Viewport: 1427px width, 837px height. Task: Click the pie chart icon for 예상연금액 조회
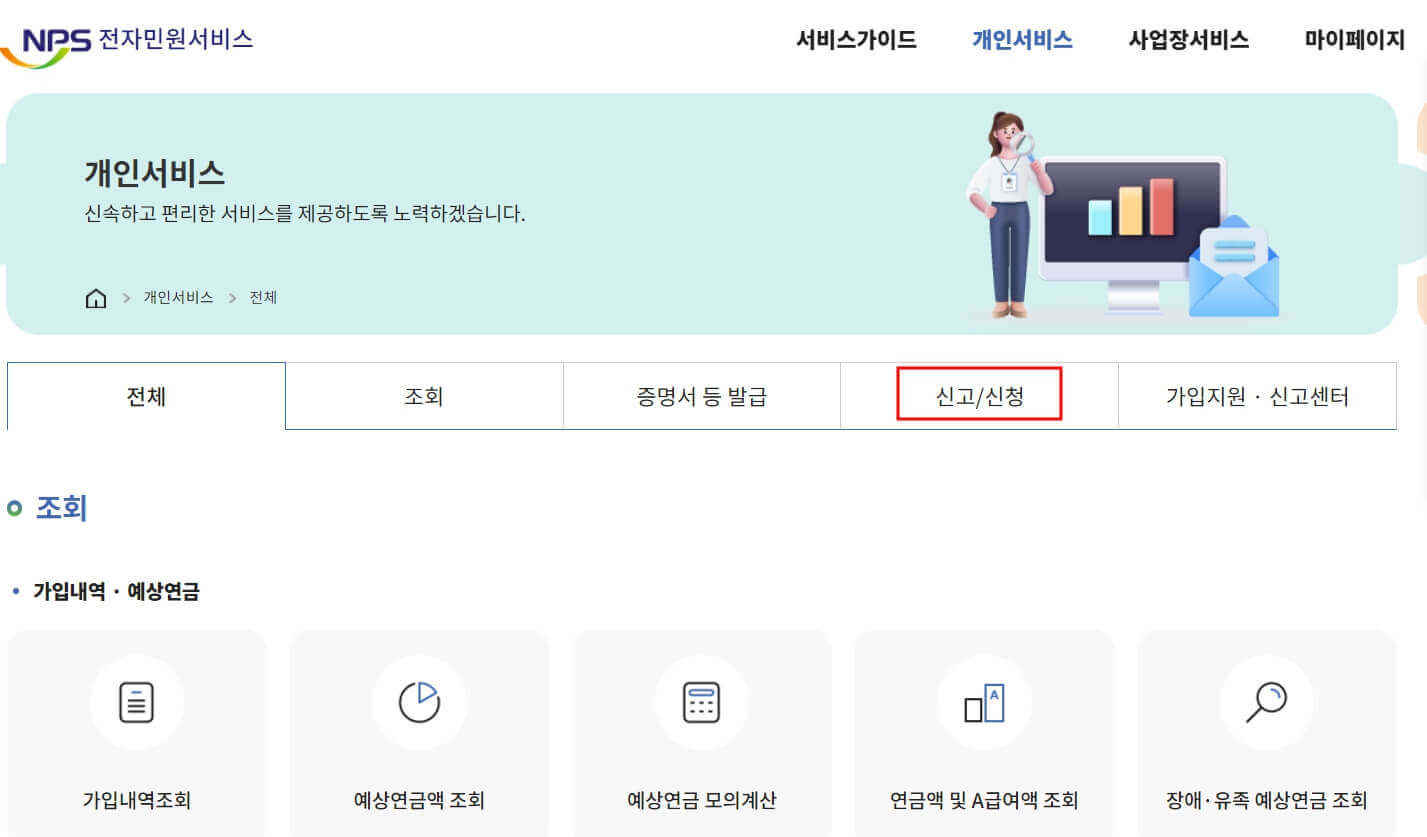point(419,702)
